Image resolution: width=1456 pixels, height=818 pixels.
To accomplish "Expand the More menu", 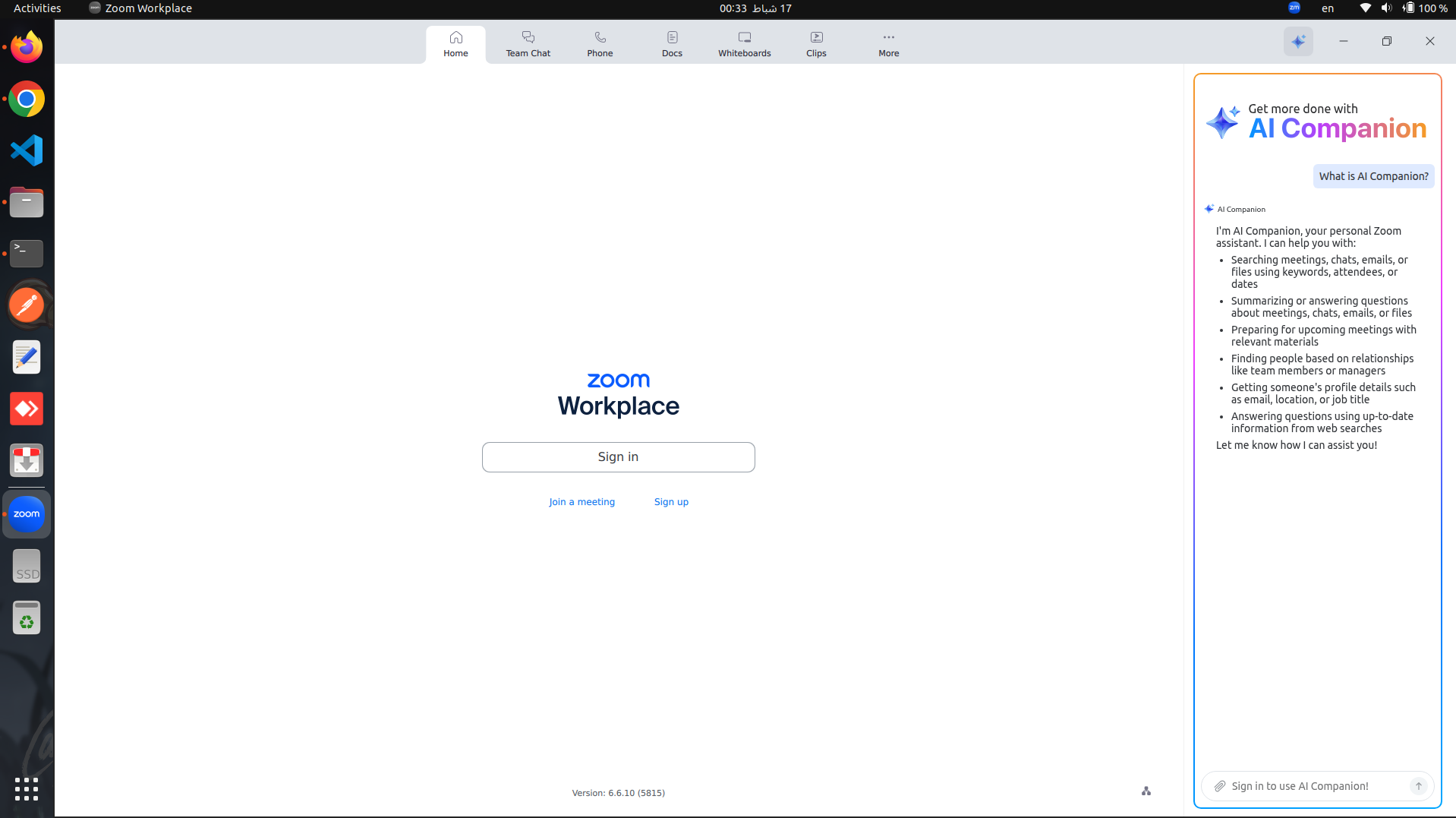I will pos(888,44).
